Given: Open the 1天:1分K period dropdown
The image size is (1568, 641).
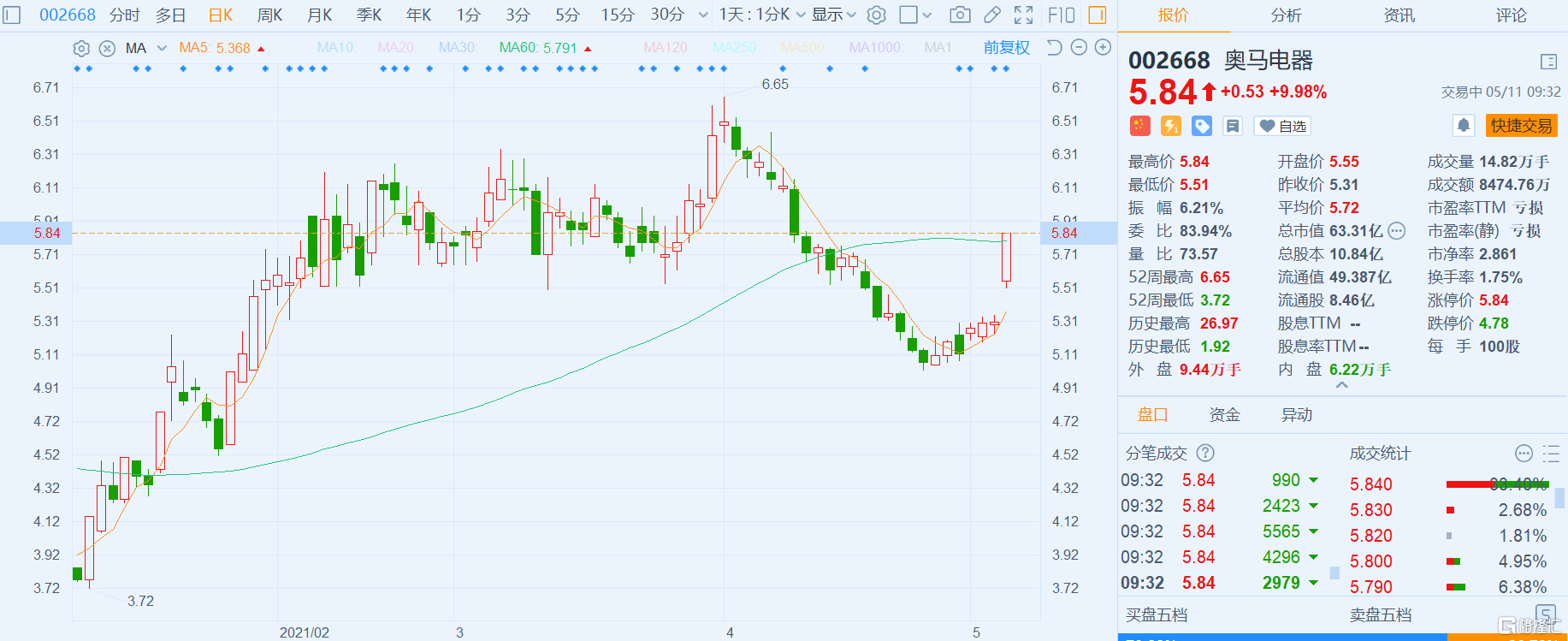Looking at the screenshot, I should pos(761,15).
